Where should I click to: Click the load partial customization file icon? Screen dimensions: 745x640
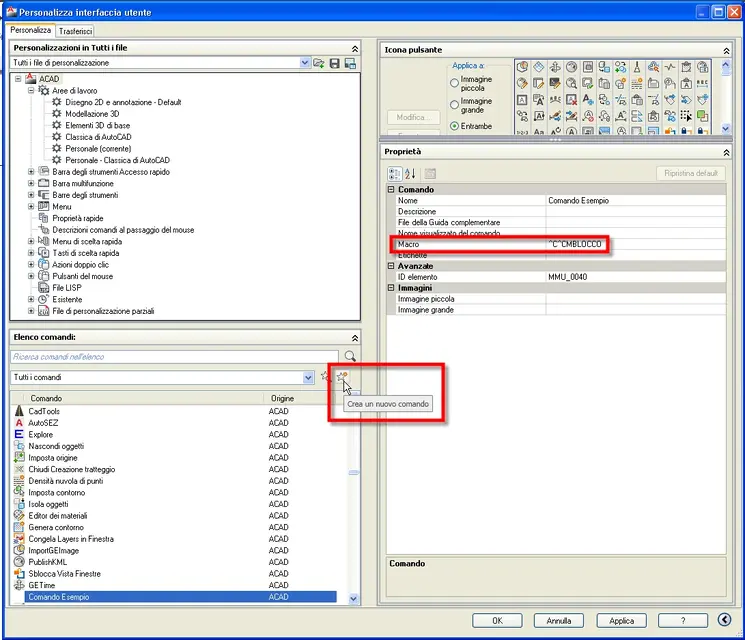(319, 63)
